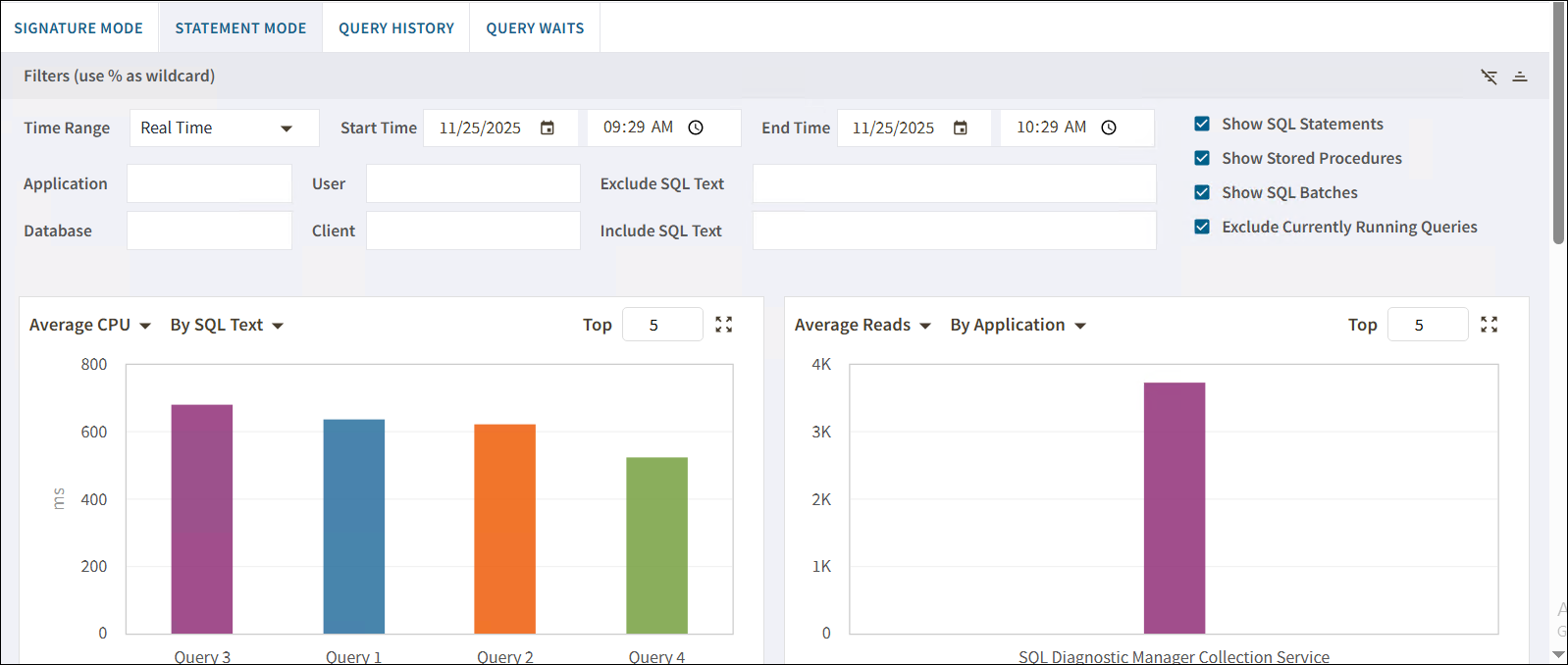1568x665 pixels.
Task: Uncheck Show SQL Statements
Action: pyautogui.click(x=1202, y=124)
